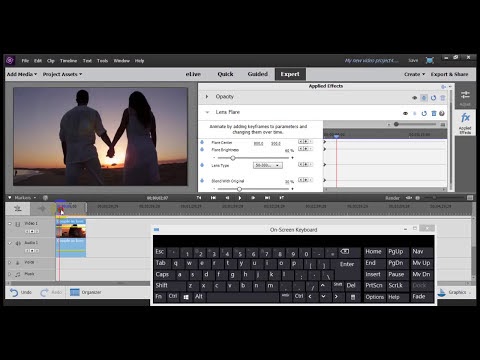Open the File menu
This screenshot has height=360, width=480.
pos(25,61)
